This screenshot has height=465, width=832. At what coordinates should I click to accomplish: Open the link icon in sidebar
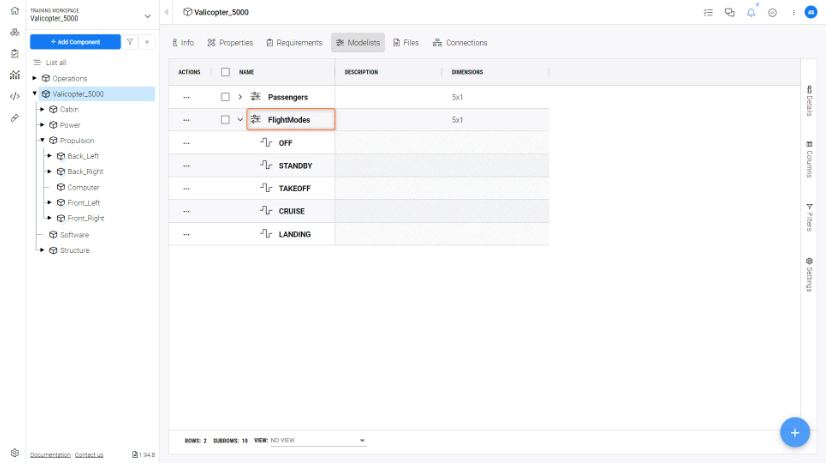(x=14, y=118)
